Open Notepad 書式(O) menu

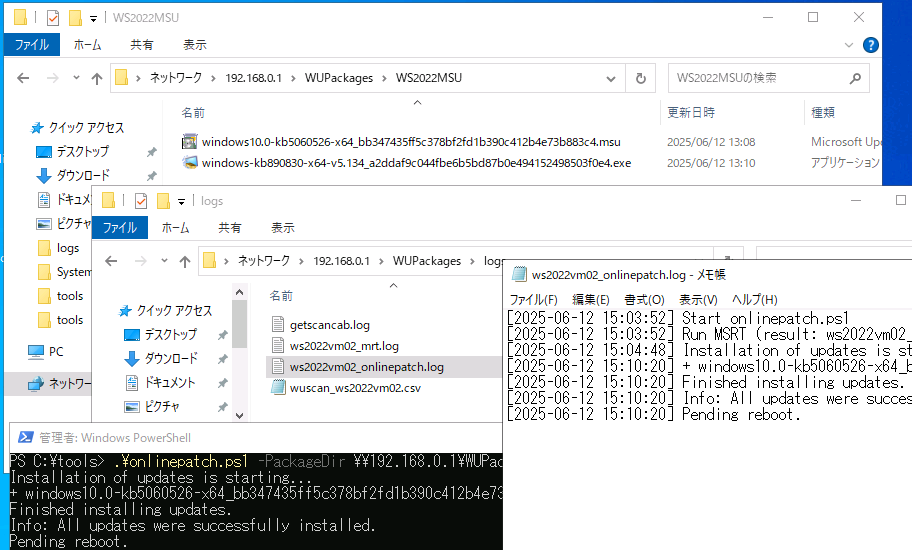tap(644, 299)
